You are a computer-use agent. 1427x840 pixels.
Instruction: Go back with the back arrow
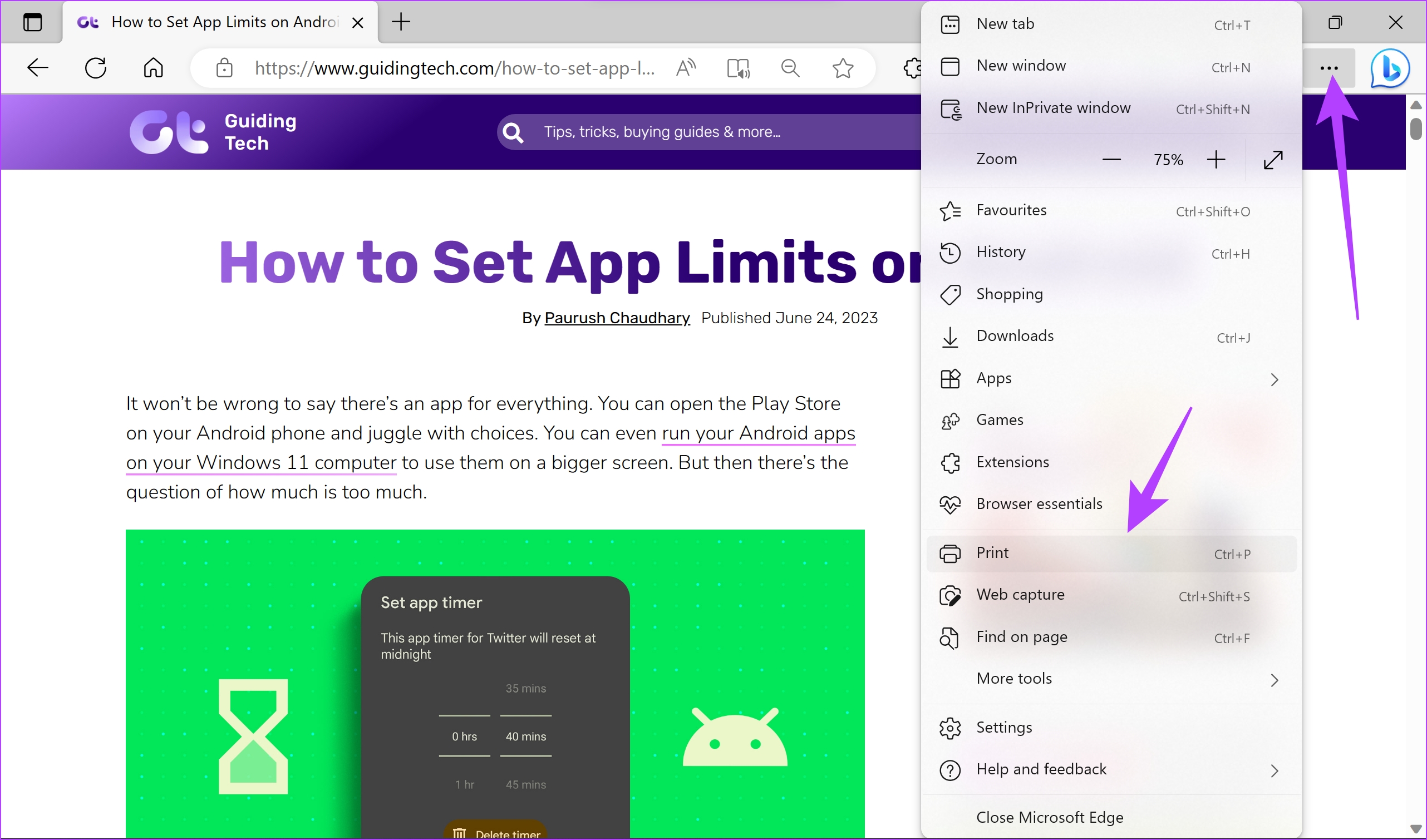coord(38,68)
